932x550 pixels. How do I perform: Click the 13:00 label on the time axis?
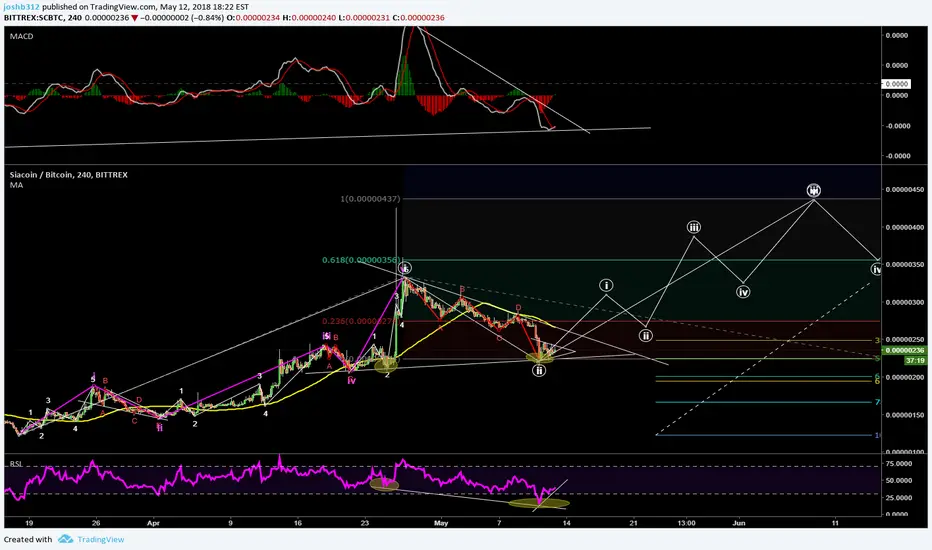[686, 523]
